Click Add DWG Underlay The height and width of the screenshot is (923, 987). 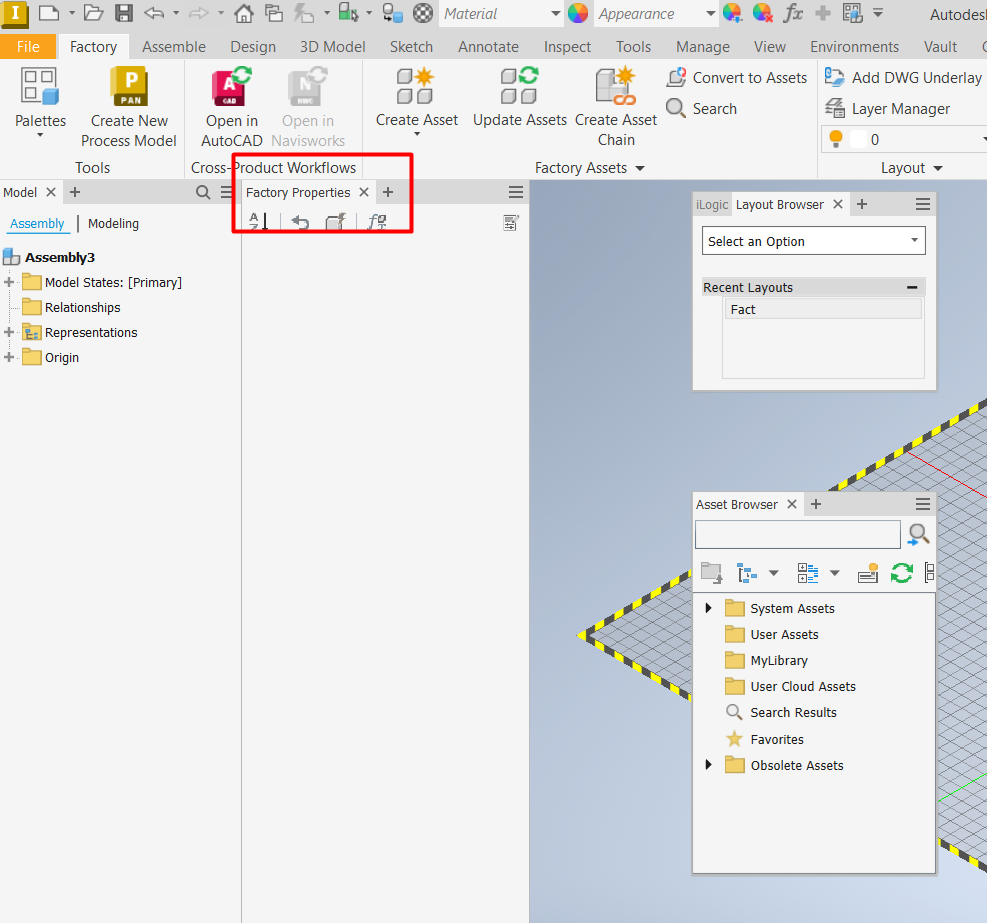pos(903,77)
